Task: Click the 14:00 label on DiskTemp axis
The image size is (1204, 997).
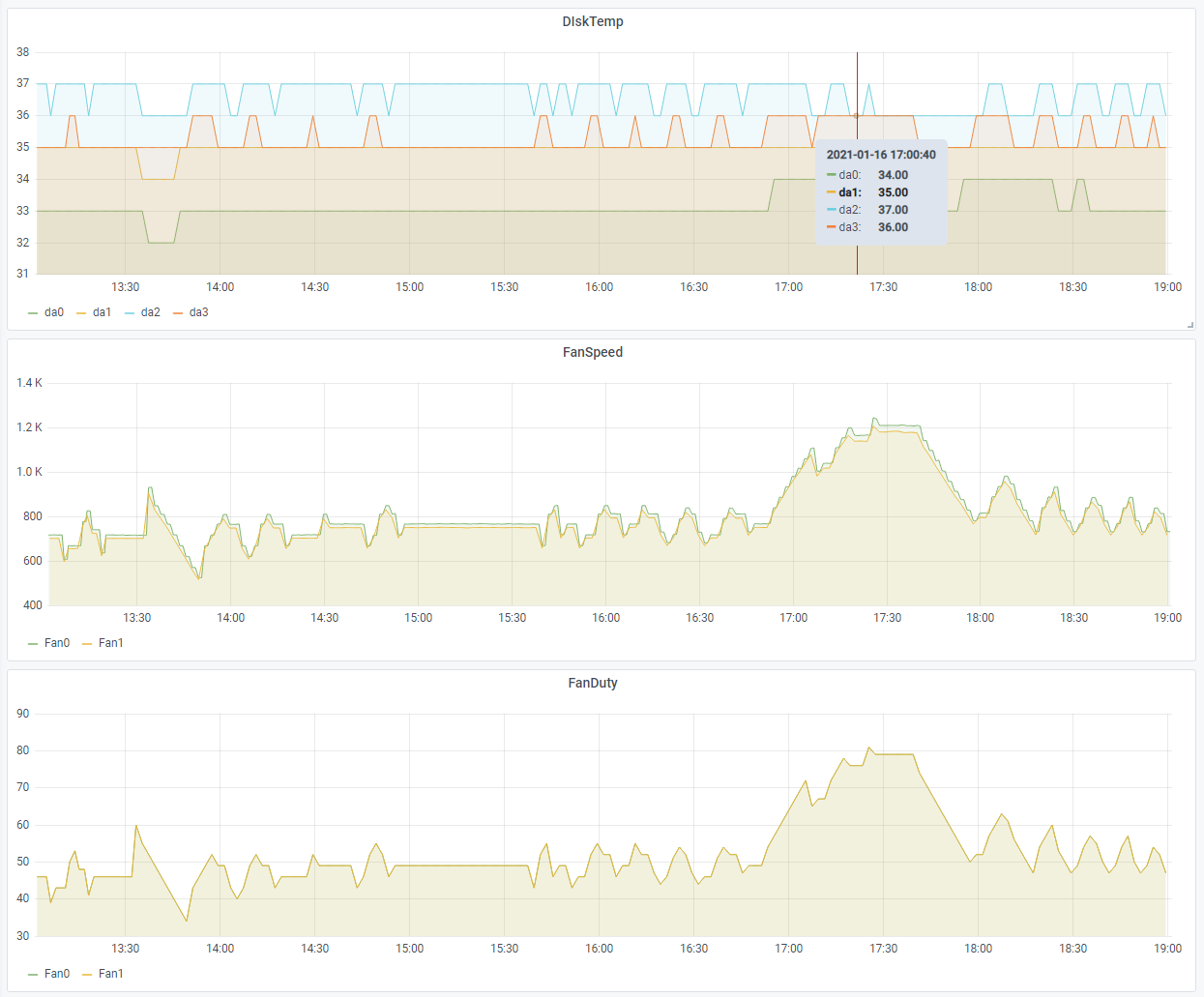Action: click(220, 287)
